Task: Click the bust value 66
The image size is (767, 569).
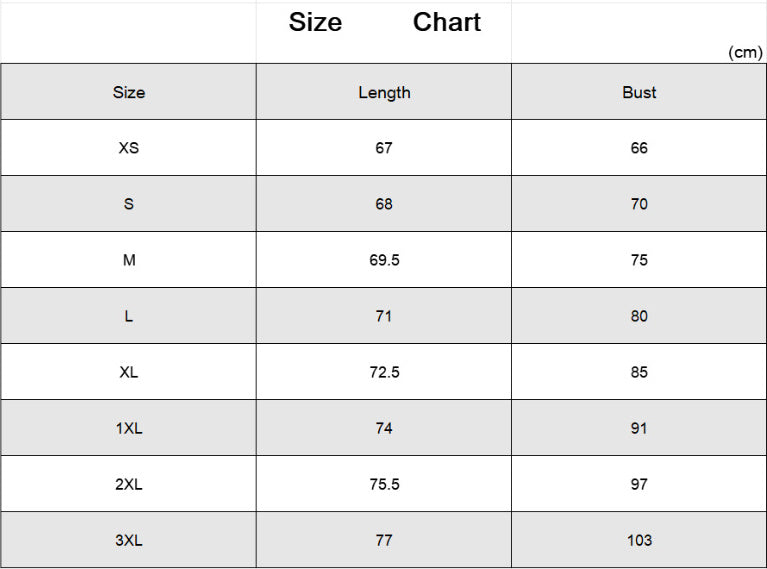Action: [x=639, y=148]
